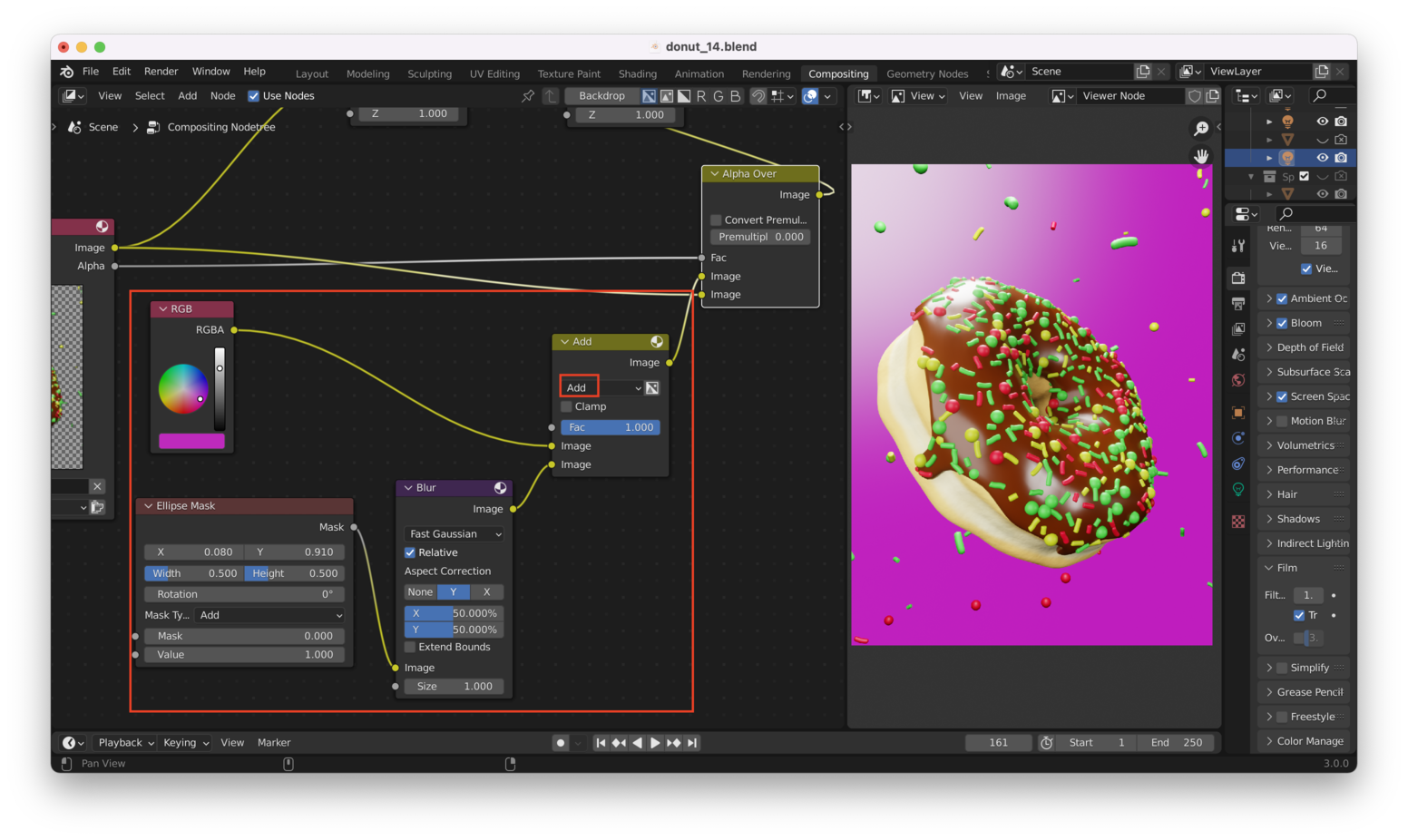
Task: Open the Mask Type dropdown on Ellipse Mask
Action: (271, 615)
